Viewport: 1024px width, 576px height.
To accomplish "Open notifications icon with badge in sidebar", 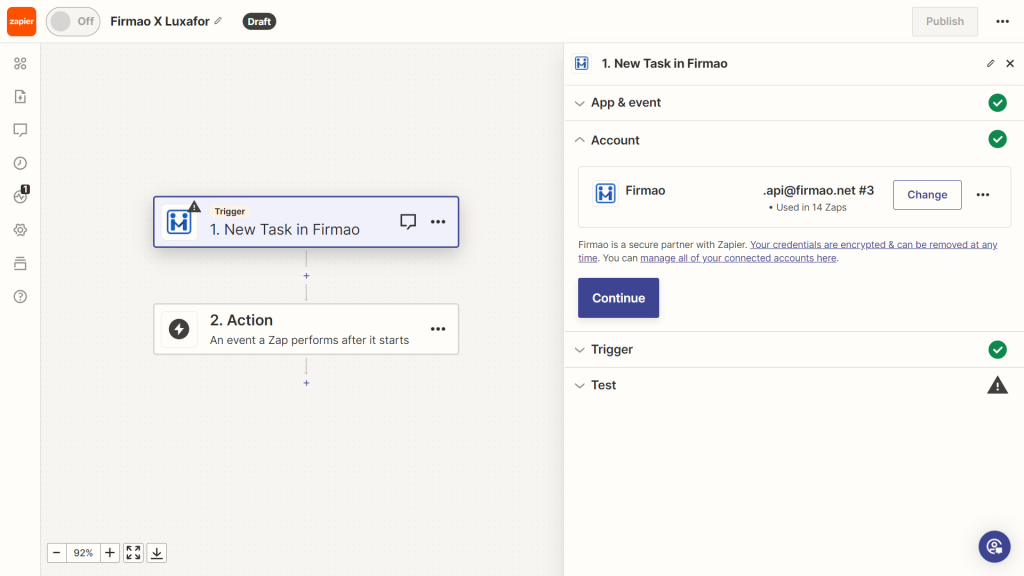I will click(x=20, y=196).
